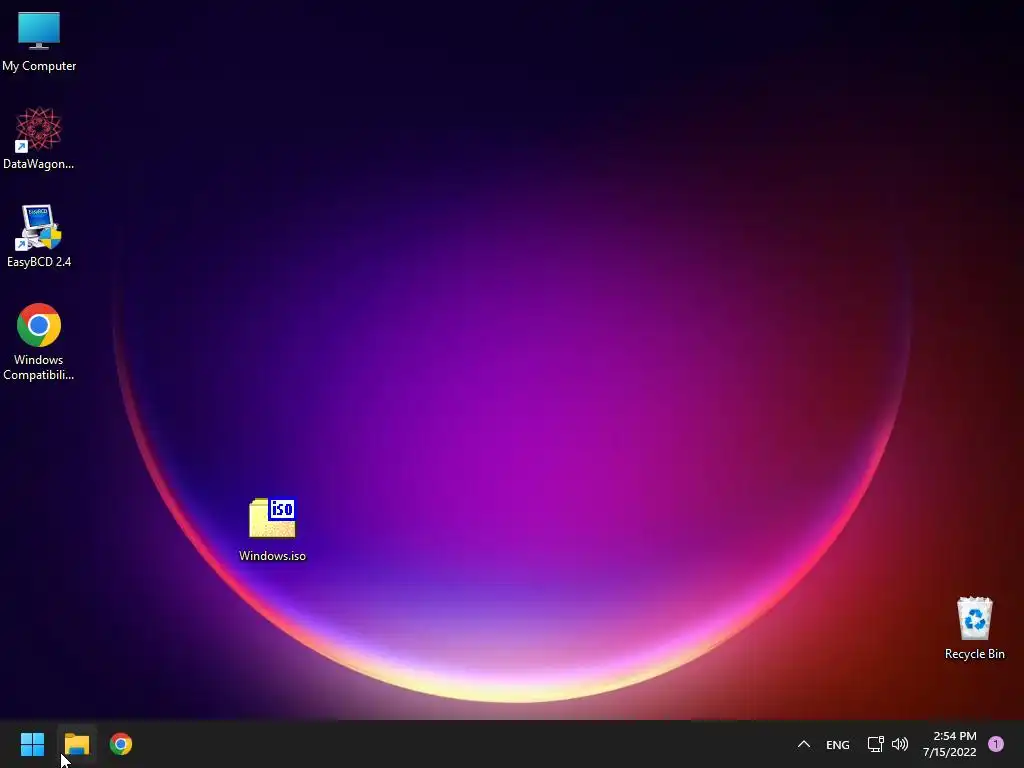
Task: Click the Windows.iso file name label
Action: (x=272, y=556)
